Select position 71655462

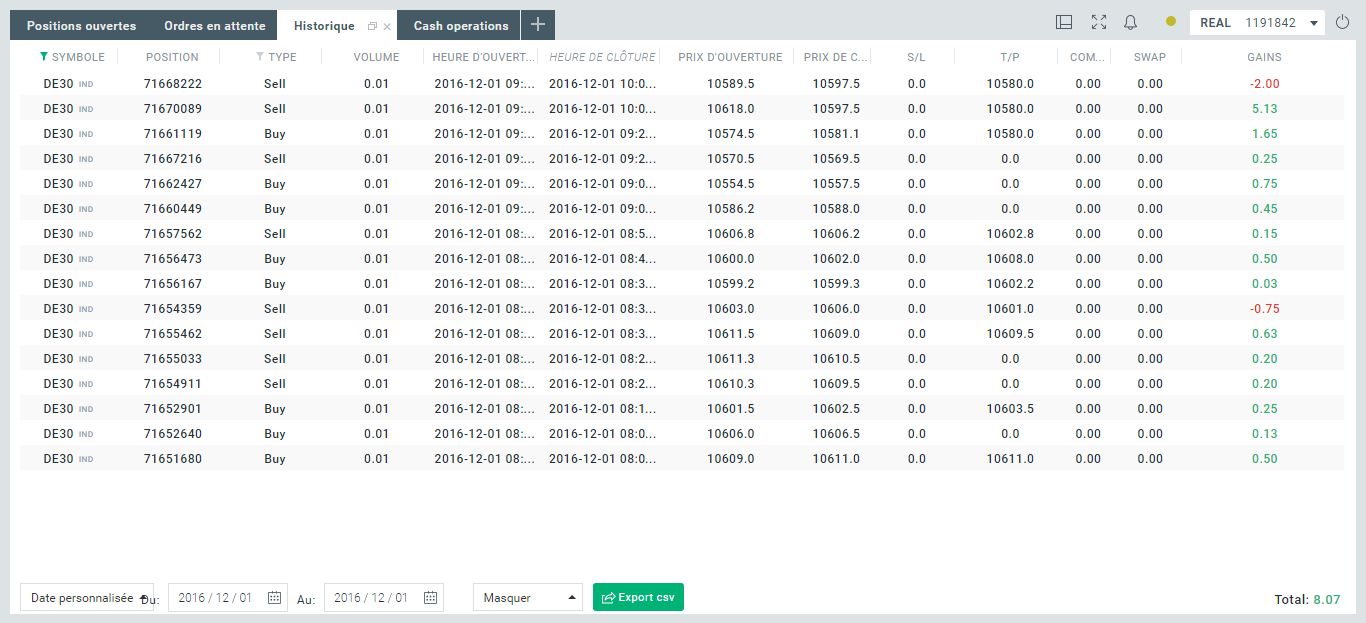click(x=173, y=334)
